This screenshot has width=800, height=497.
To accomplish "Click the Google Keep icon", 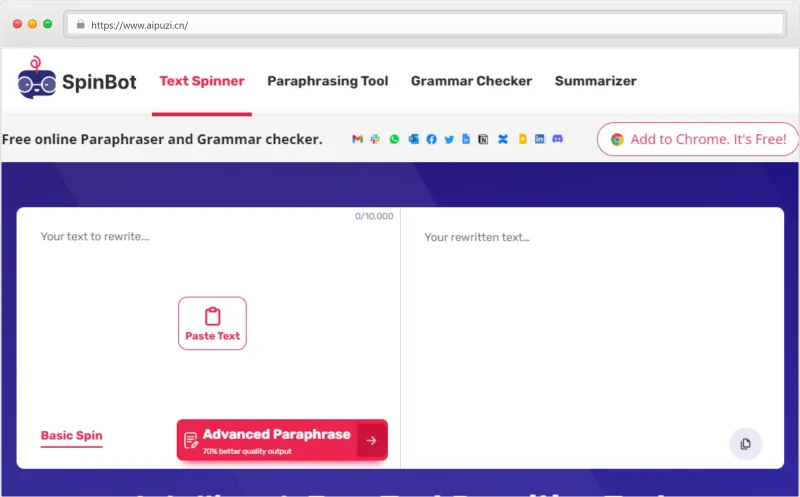I will click(522, 139).
